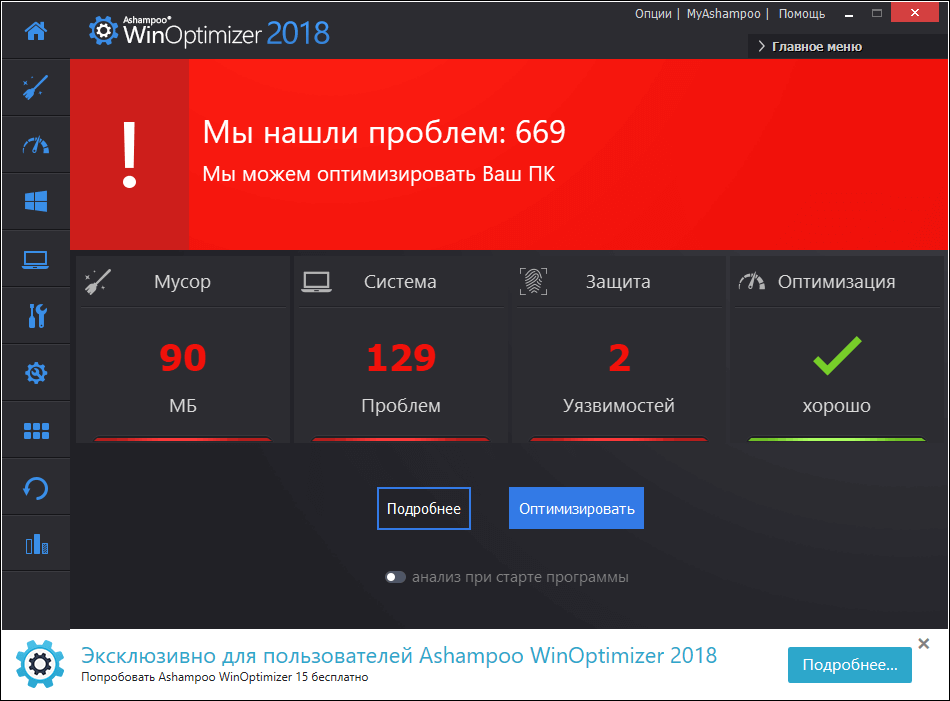Click the fingerprint icon in the Защита card

[533, 282]
